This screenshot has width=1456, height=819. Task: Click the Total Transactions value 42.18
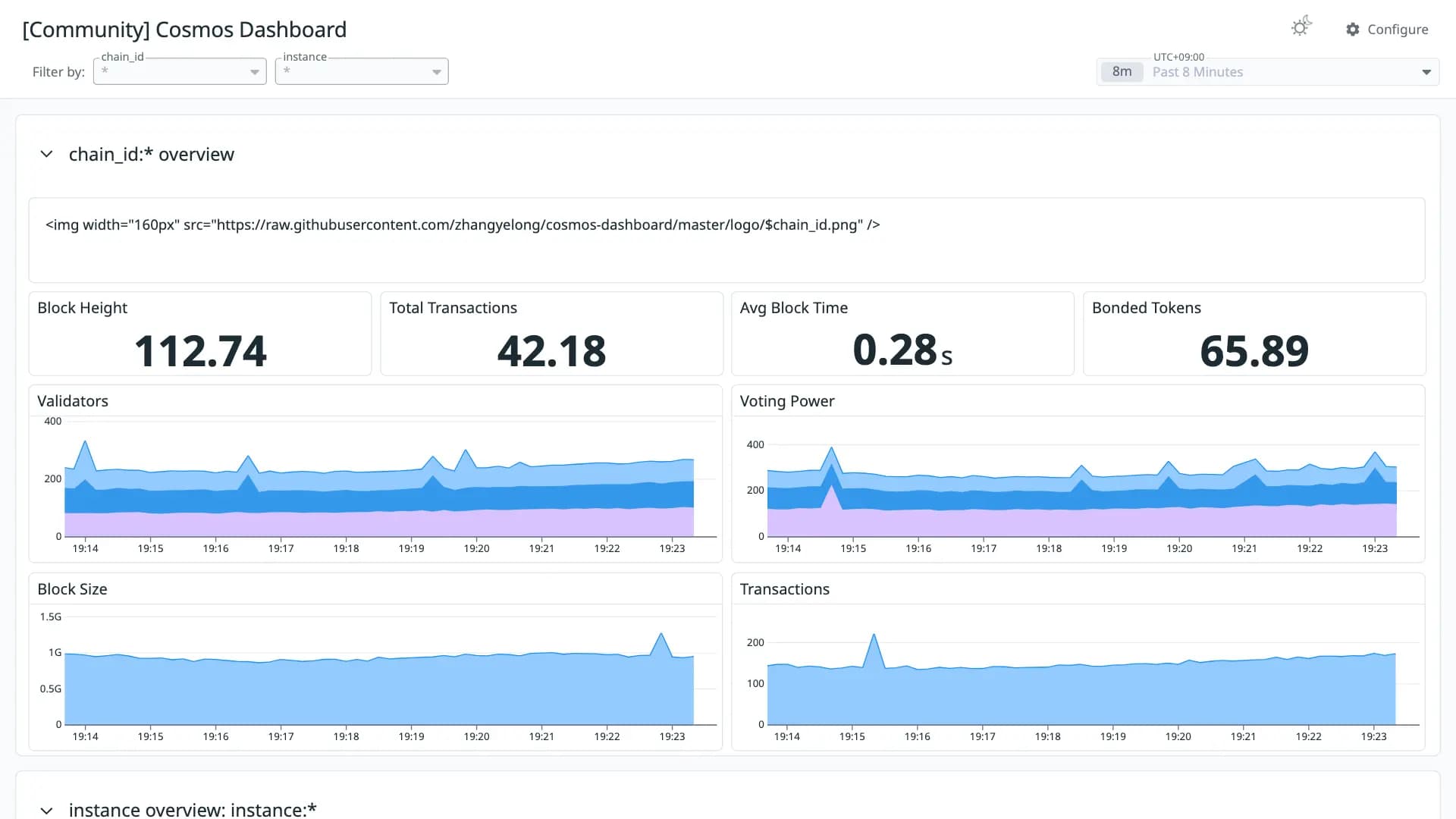(x=551, y=351)
